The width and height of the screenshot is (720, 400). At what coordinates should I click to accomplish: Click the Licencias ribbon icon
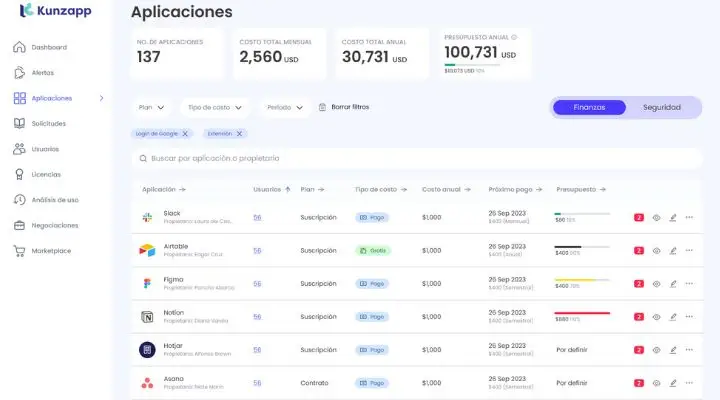pyautogui.click(x=19, y=175)
